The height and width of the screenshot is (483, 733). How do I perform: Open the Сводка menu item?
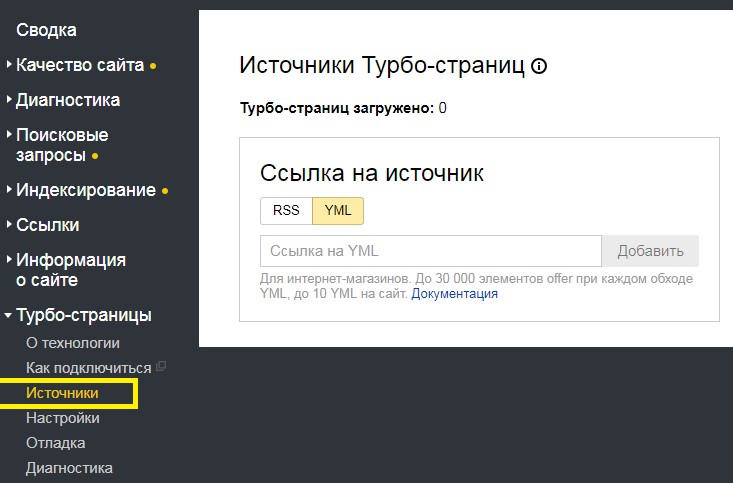[x=46, y=30]
